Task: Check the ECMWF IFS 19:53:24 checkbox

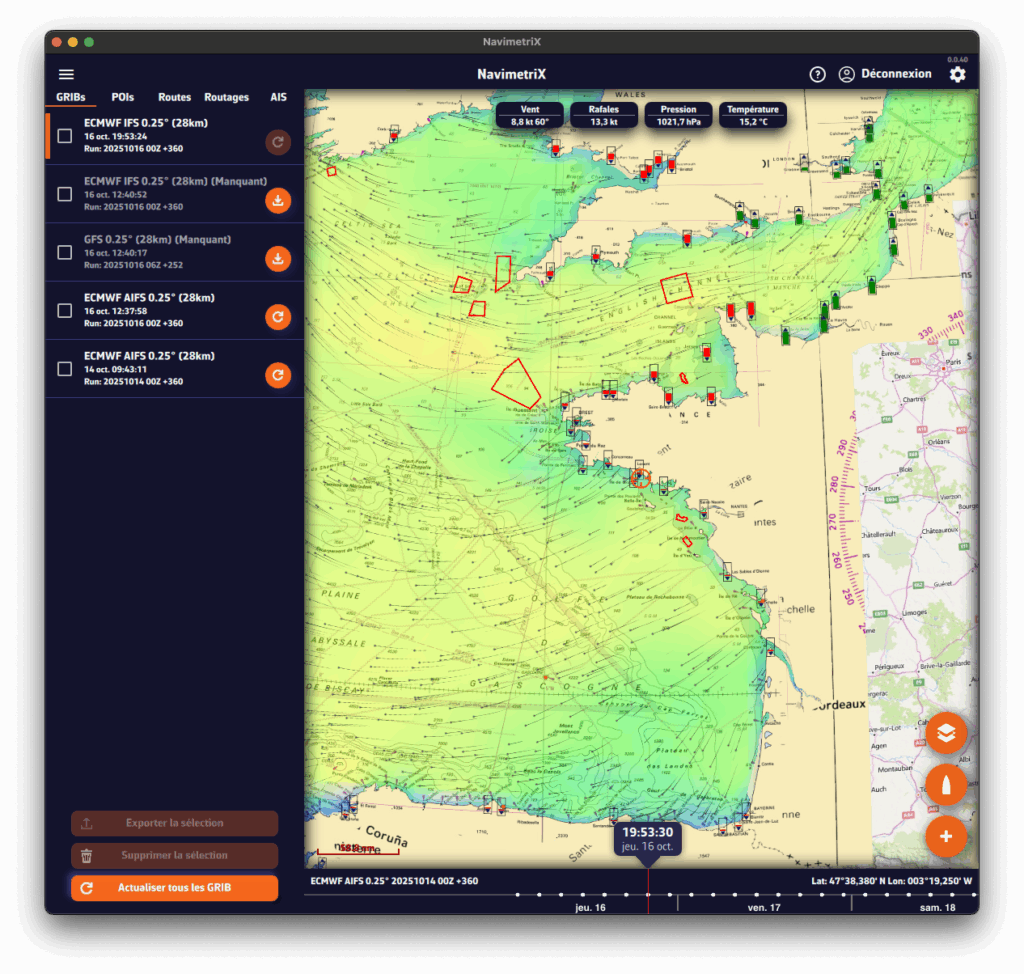Action: pos(65,136)
